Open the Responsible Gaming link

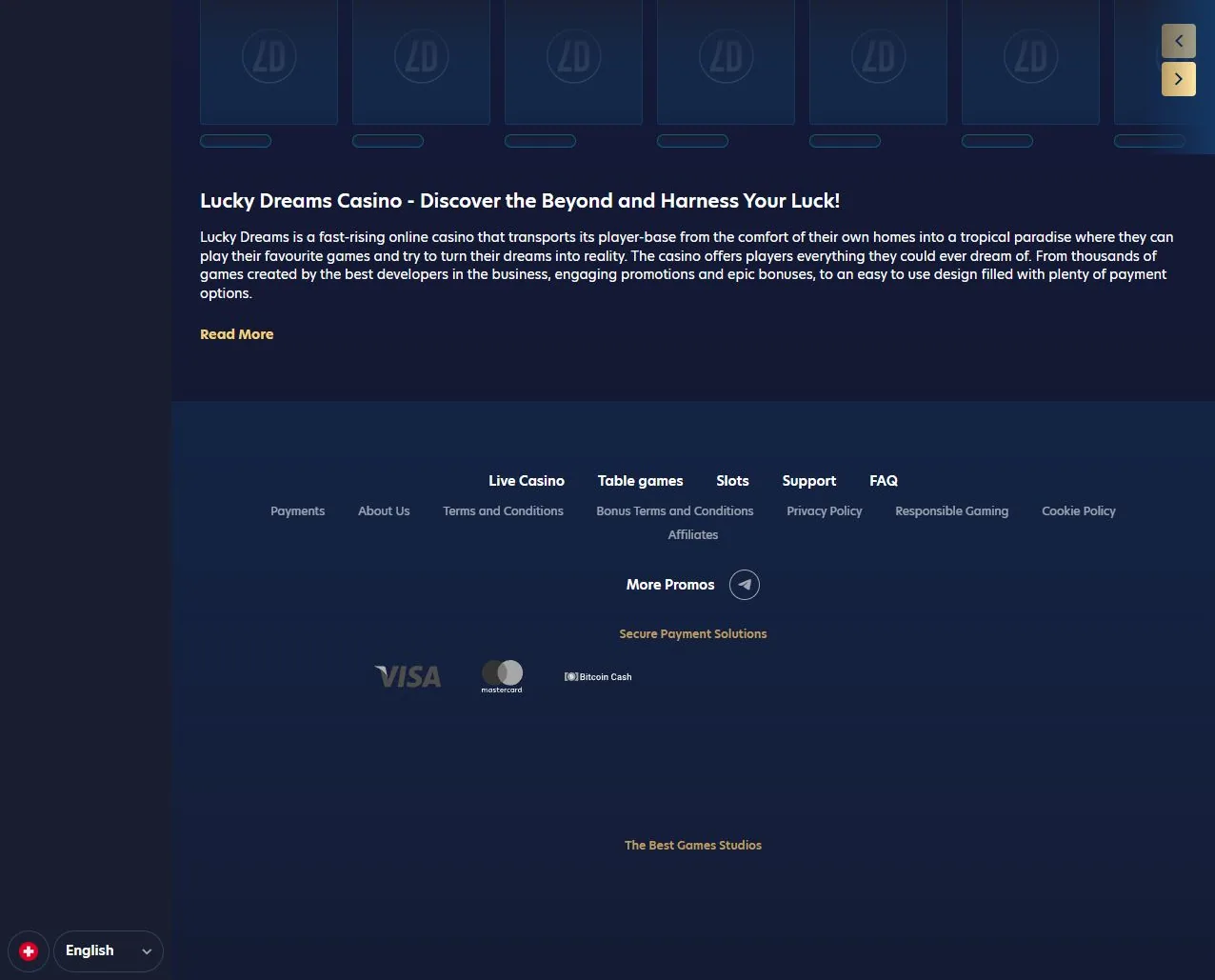952,511
